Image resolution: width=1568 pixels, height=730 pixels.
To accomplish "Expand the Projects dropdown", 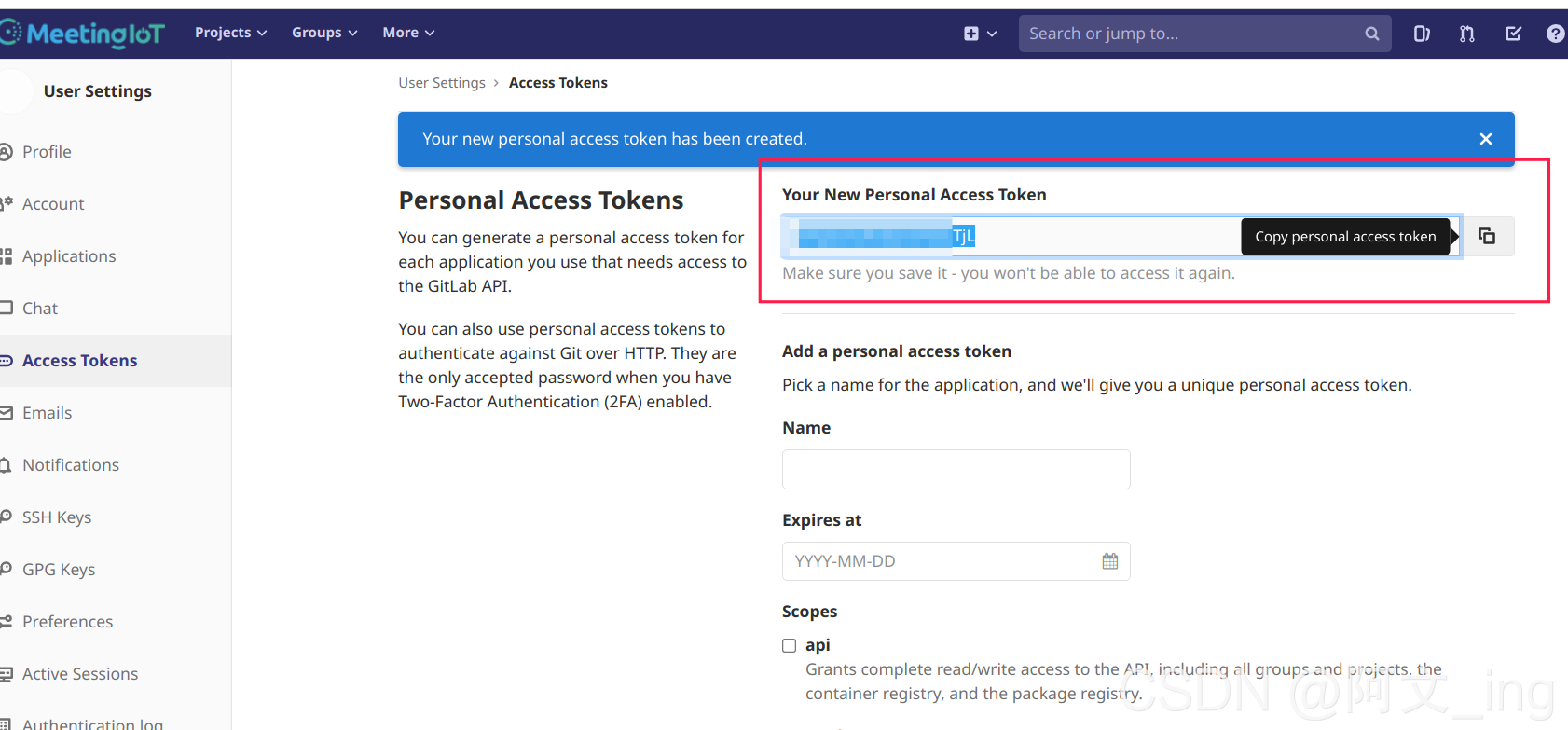I will pyautogui.click(x=230, y=33).
